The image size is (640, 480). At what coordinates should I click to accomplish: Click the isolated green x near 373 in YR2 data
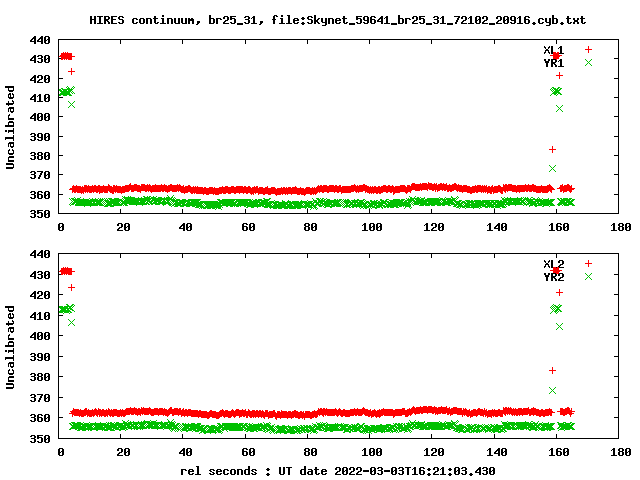pos(552,391)
